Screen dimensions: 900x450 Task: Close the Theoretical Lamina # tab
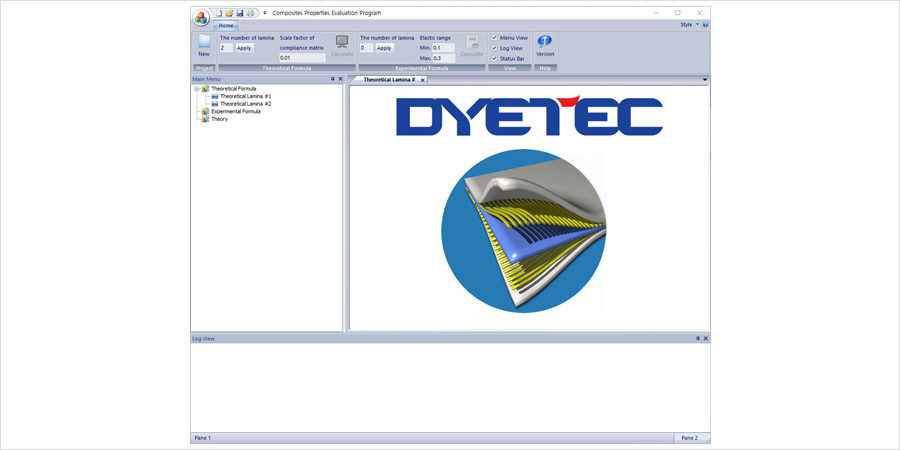point(423,80)
